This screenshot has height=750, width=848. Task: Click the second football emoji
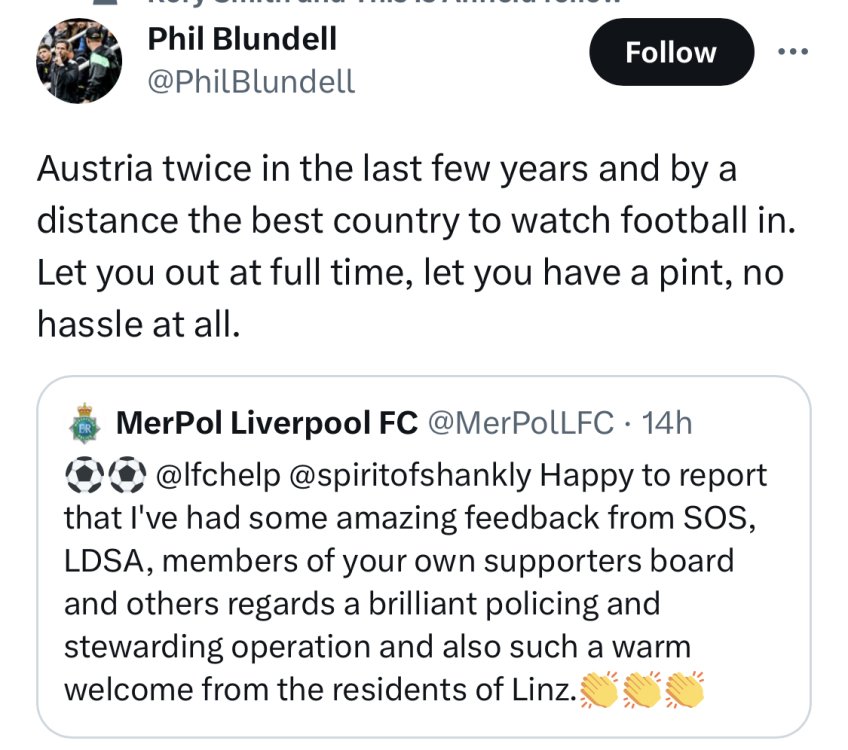click(x=130, y=476)
